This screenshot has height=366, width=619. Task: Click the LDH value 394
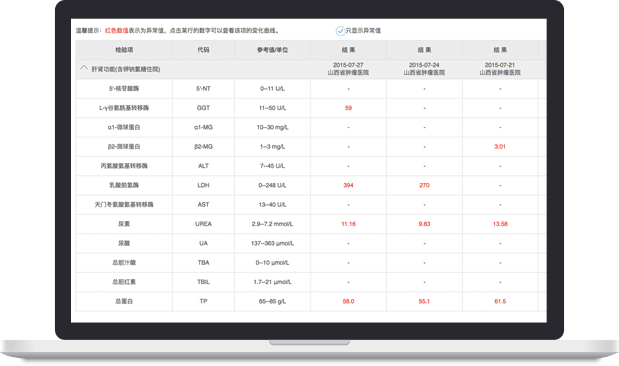(348, 185)
